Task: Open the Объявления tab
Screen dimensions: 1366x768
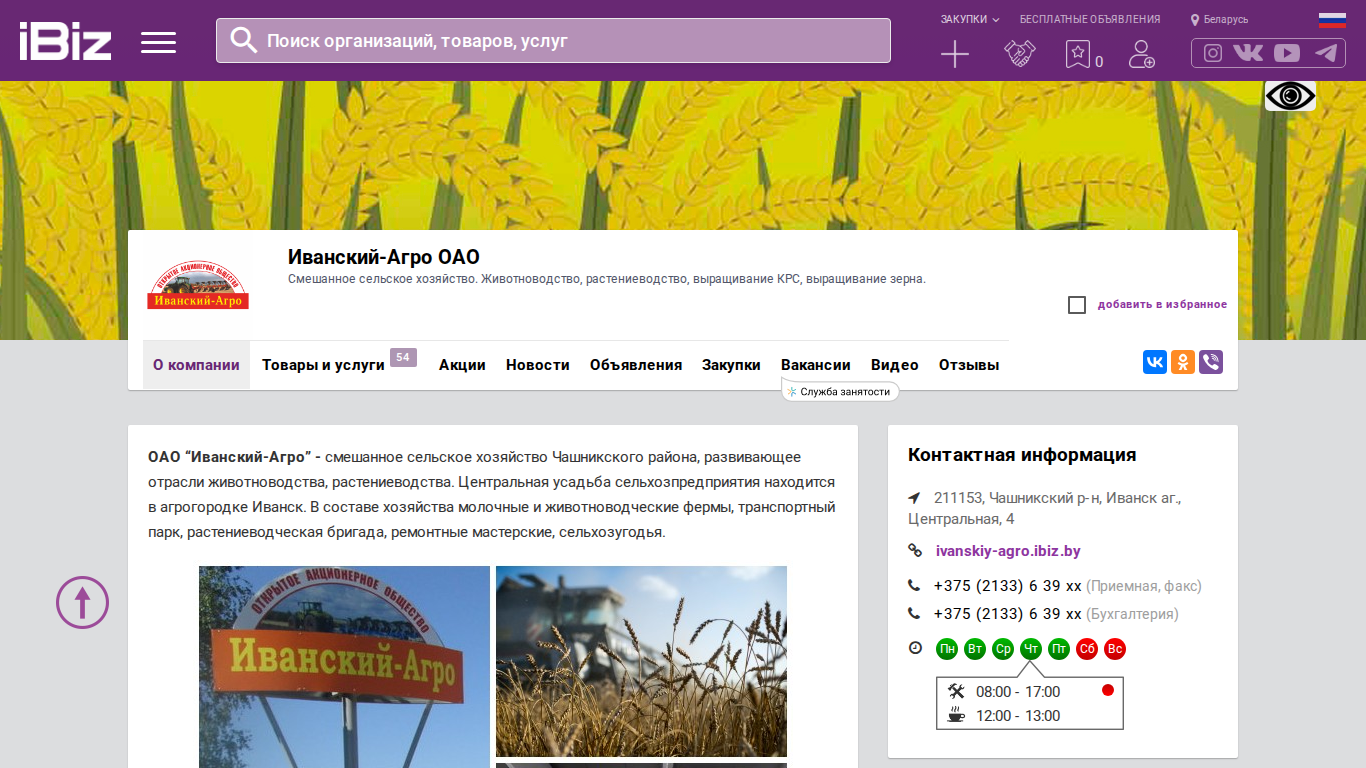Action: 636,365
